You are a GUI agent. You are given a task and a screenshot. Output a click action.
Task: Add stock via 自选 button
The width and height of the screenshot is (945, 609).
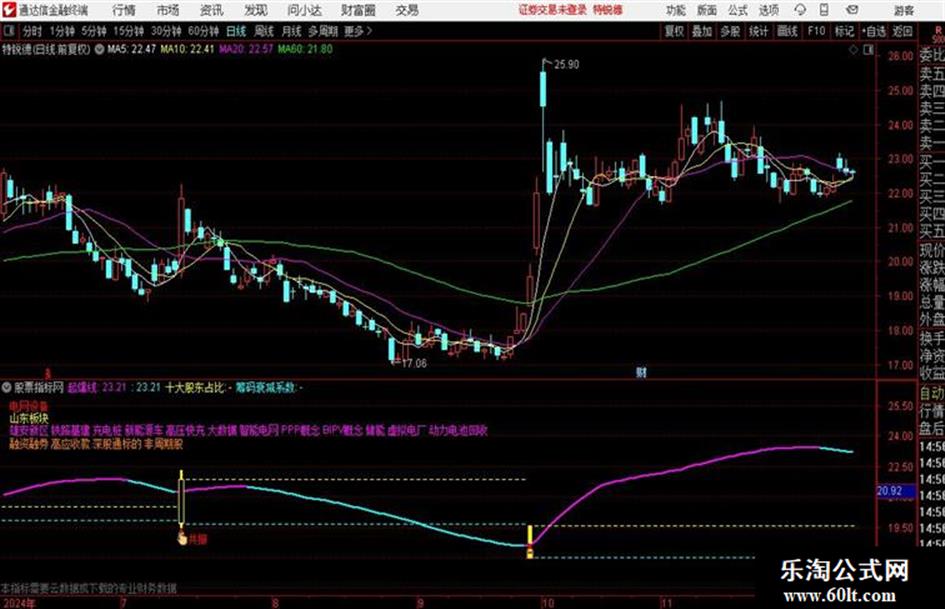pyautogui.click(x=874, y=31)
